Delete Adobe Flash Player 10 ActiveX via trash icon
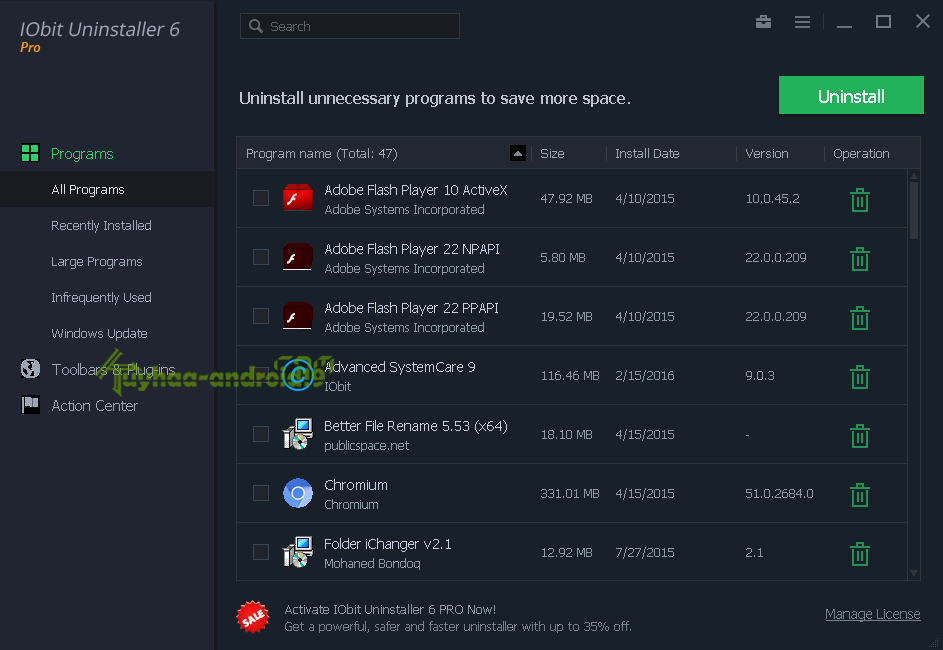The image size is (943, 650). [x=859, y=200]
